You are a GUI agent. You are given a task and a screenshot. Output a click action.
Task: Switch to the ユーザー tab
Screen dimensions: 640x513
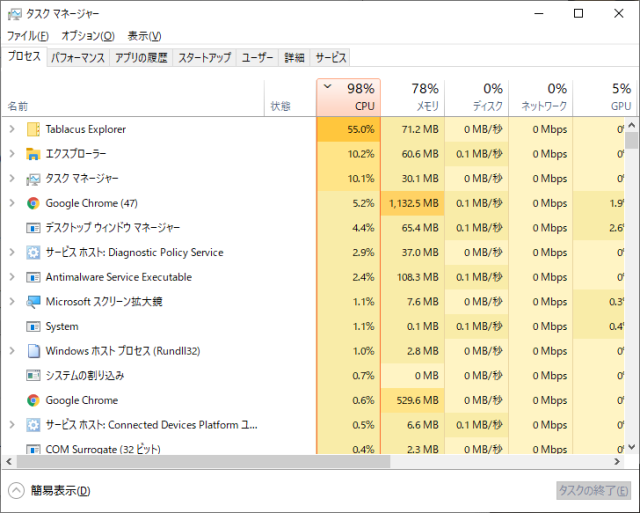click(257, 58)
